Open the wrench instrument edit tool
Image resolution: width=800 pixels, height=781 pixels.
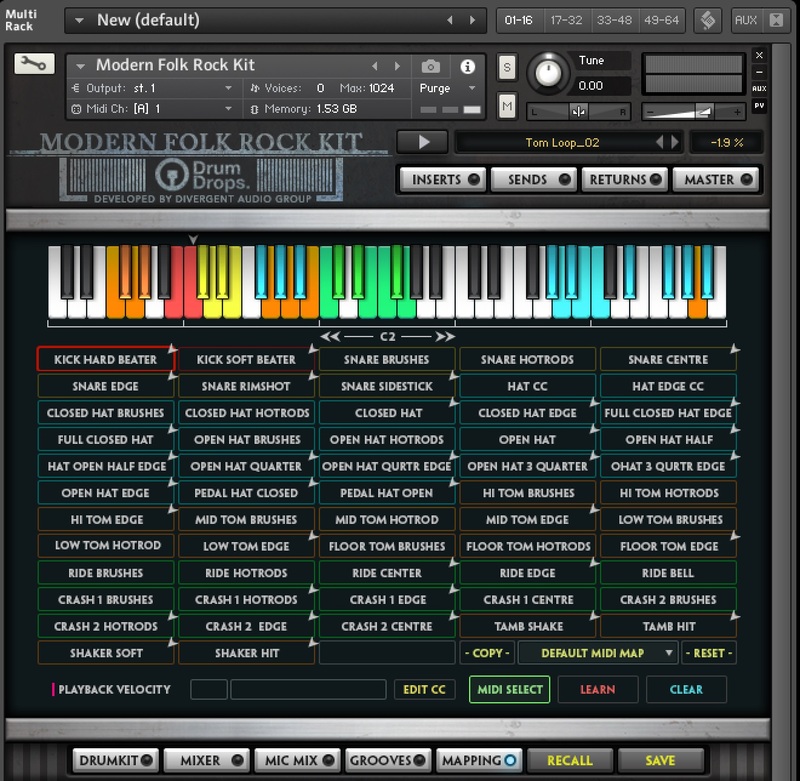[x=34, y=64]
